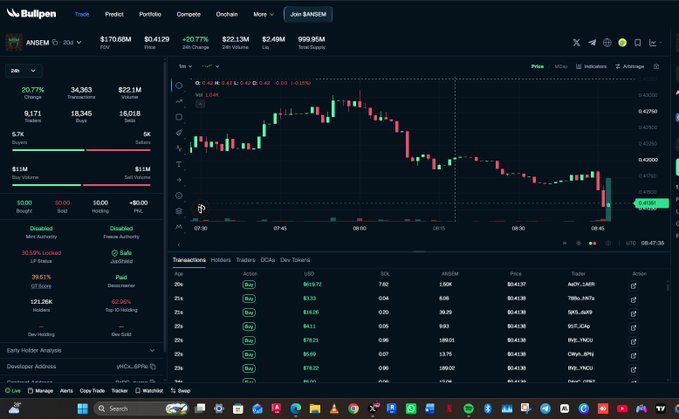Image resolution: width=679 pixels, height=419 pixels.
Task: Expand the More navigation menu
Action: 263,14
